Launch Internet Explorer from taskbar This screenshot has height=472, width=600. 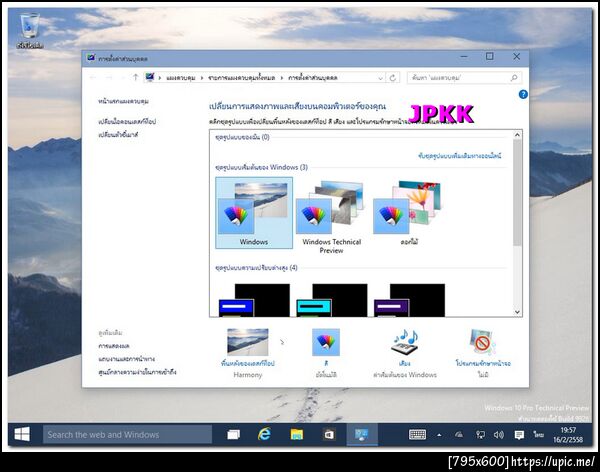click(264, 434)
